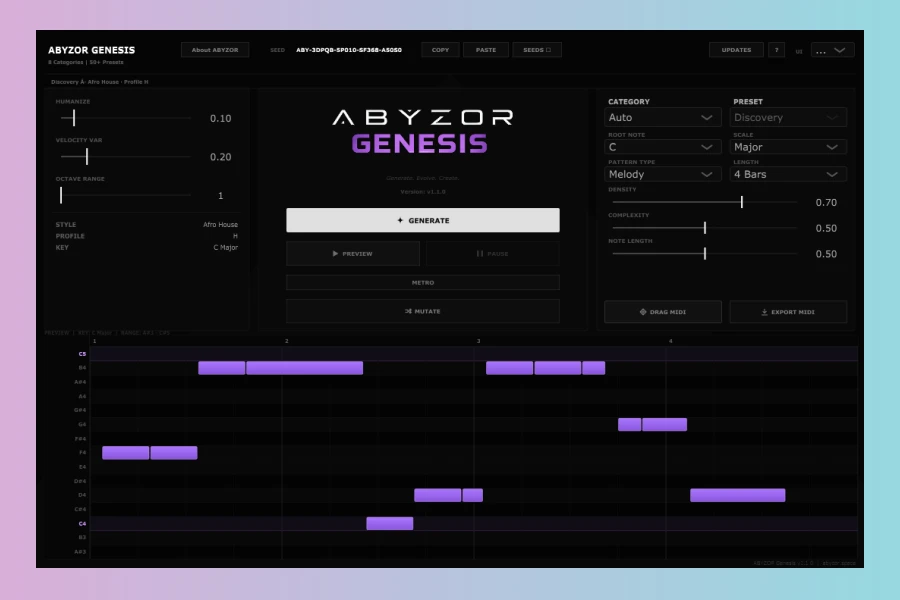
Task: Adjust the Complexity slider
Action: 705,228
